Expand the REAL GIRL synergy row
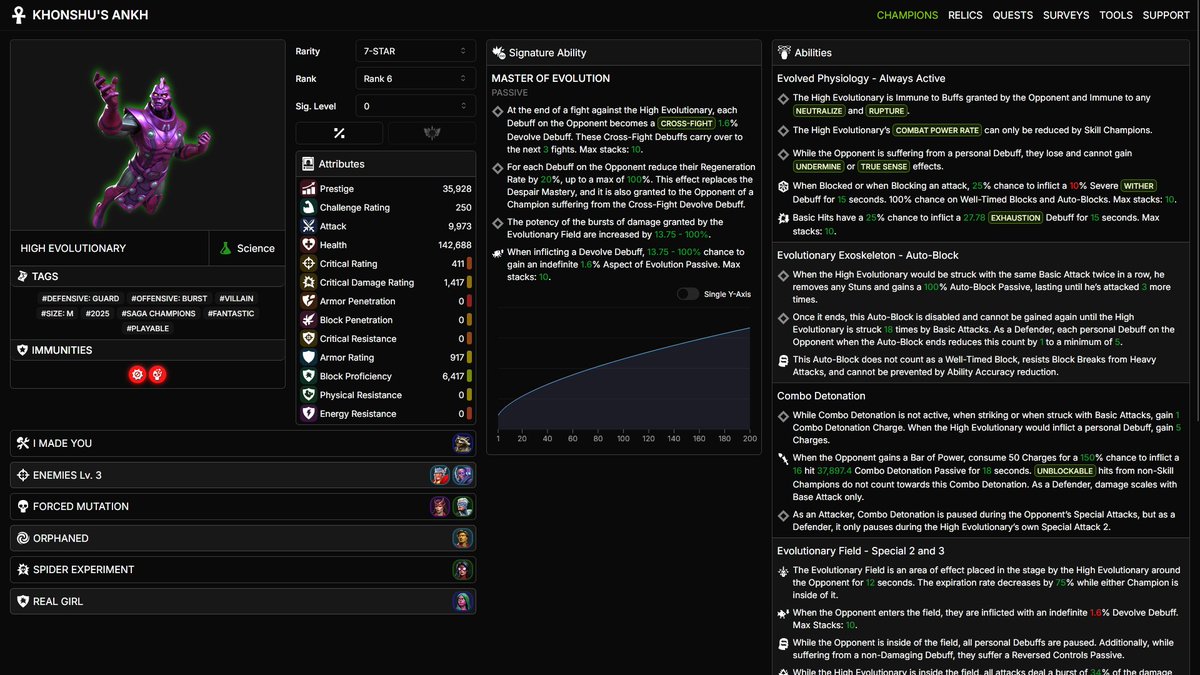The height and width of the screenshot is (675, 1200). [243, 601]
